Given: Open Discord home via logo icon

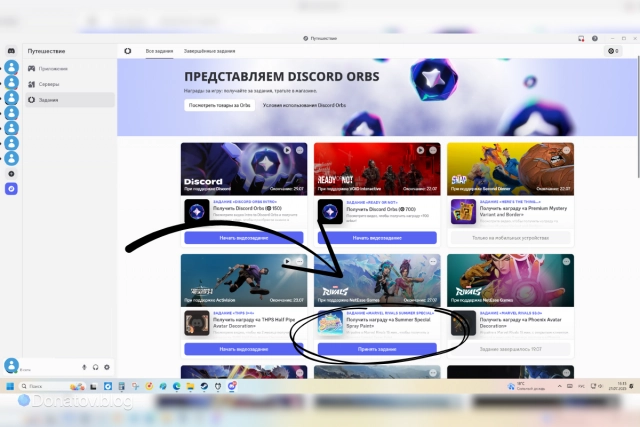Looking at the screenshot, I should (x=11, y=51).
